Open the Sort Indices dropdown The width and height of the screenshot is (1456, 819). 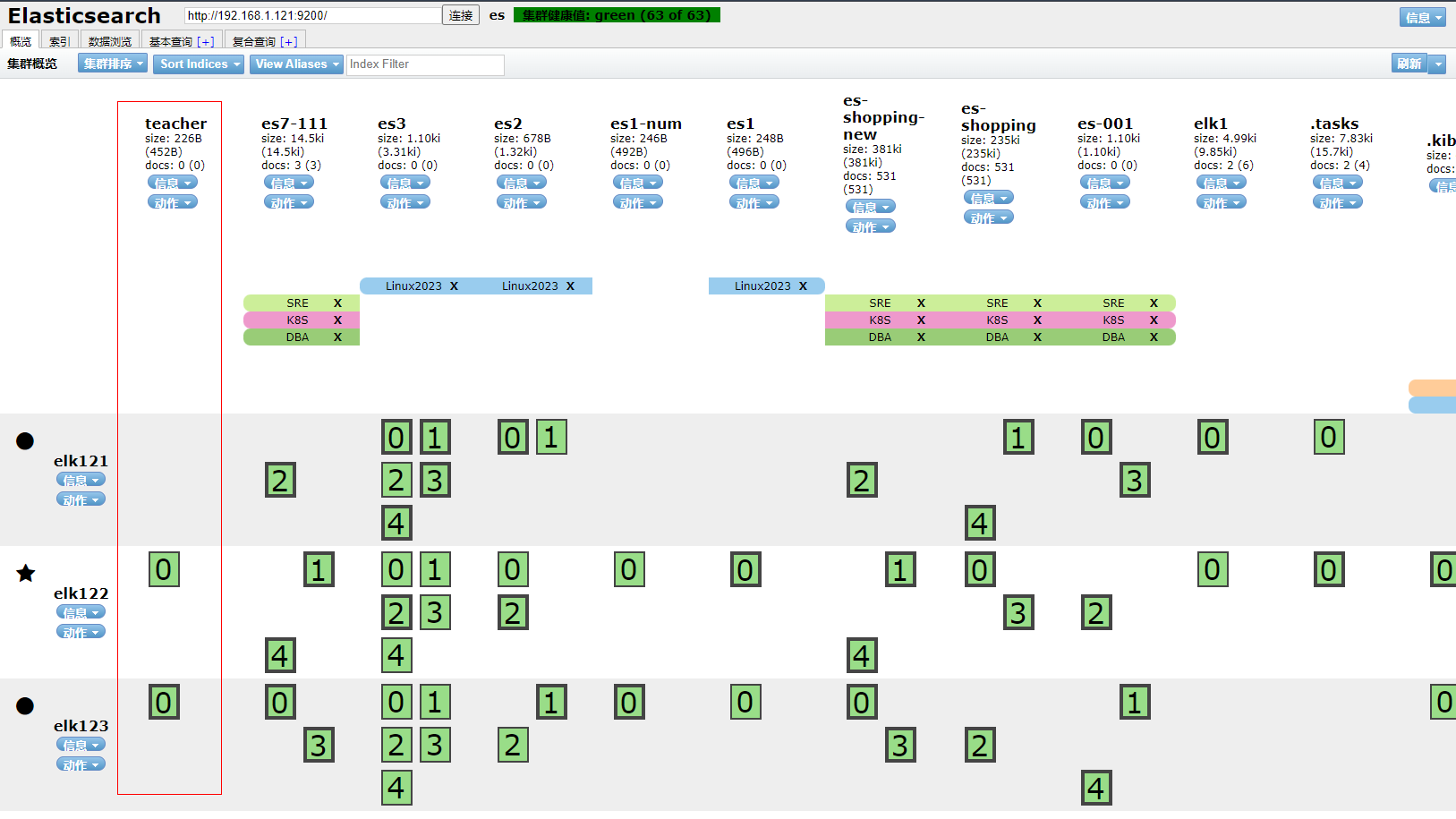pyautogui.click(x=199, y=64)
